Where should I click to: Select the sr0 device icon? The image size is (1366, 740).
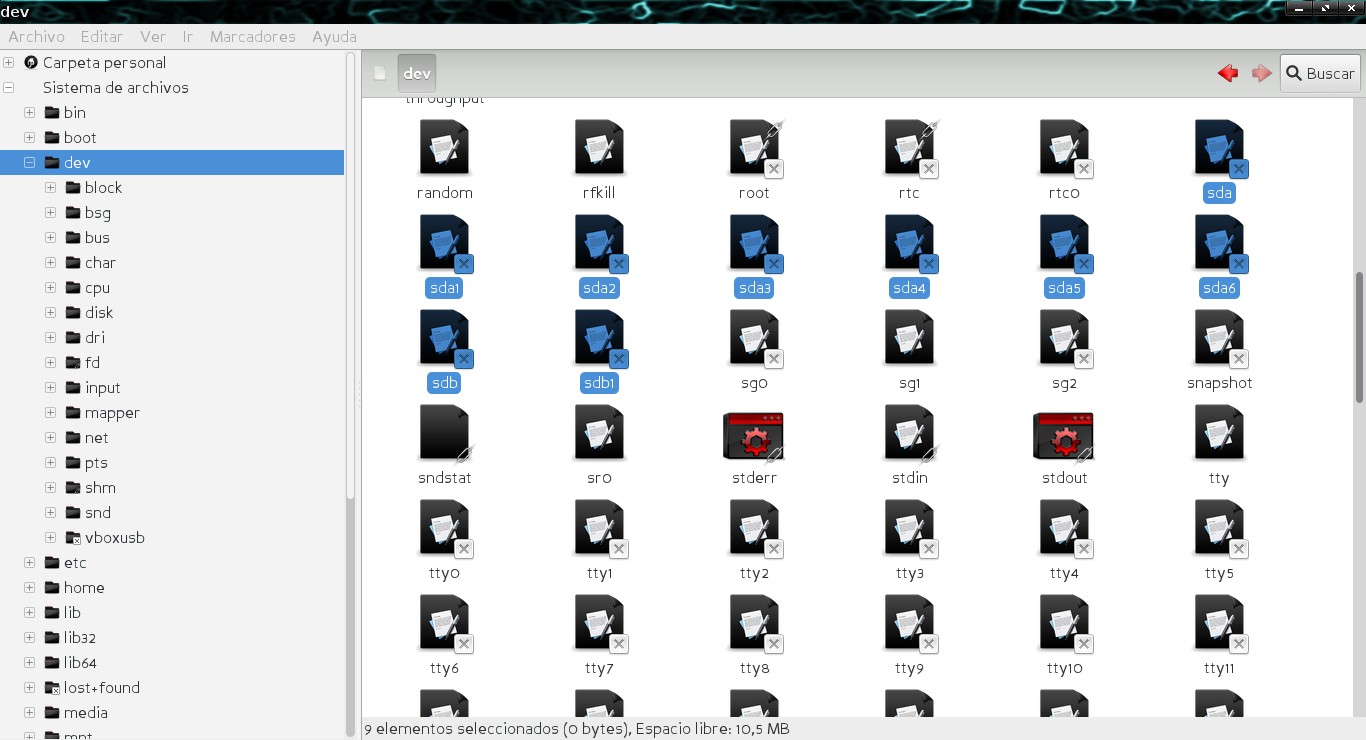(x=599, y=434)
